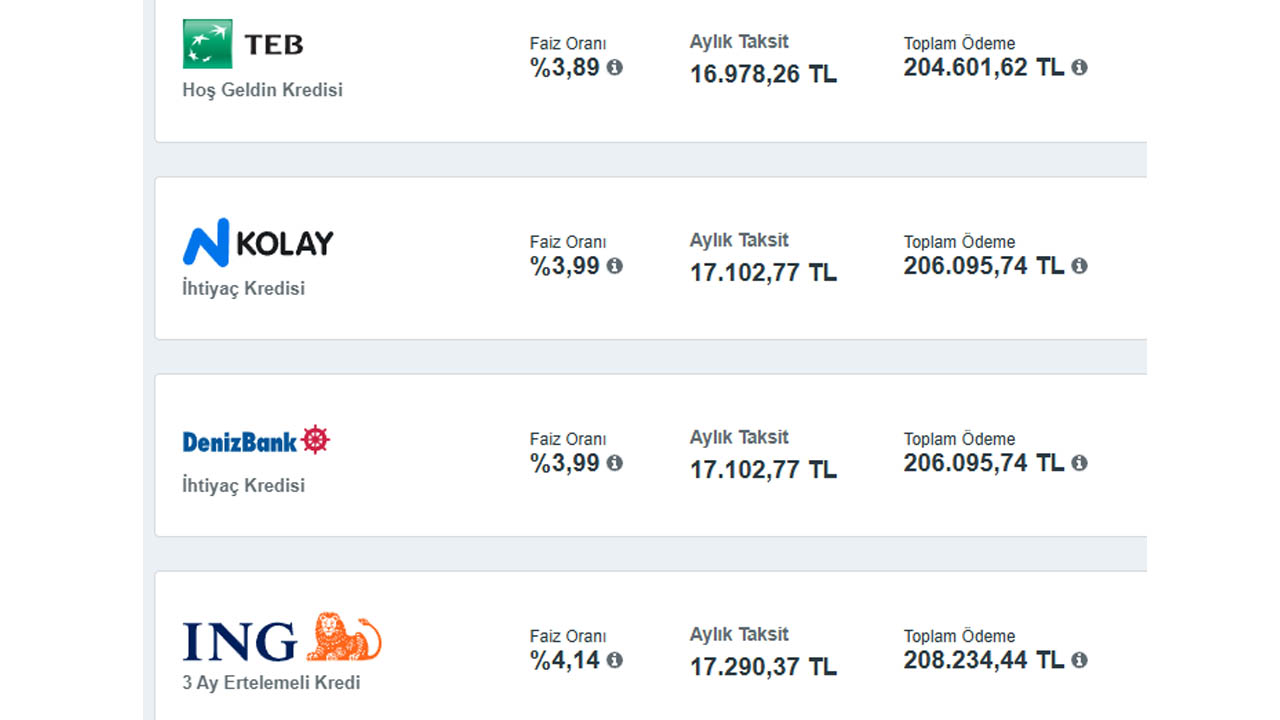Click the TEB bank logo
Viewport: 1280px width, 720px height.
tap(243, 44)
